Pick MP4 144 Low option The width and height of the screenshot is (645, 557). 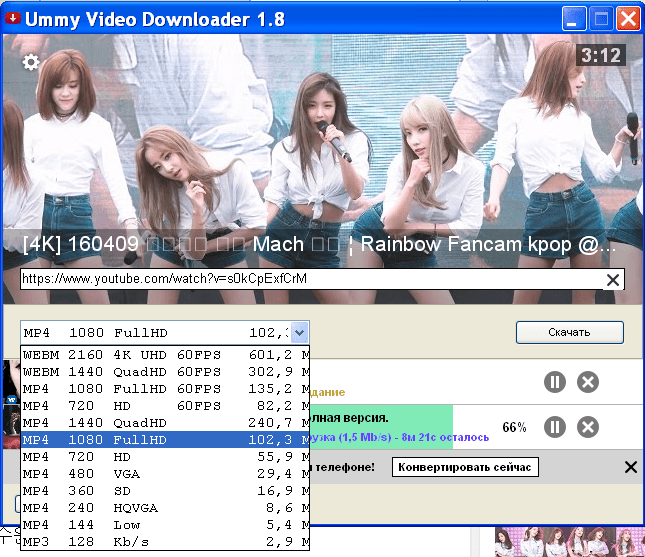click(x=165, y=525)
